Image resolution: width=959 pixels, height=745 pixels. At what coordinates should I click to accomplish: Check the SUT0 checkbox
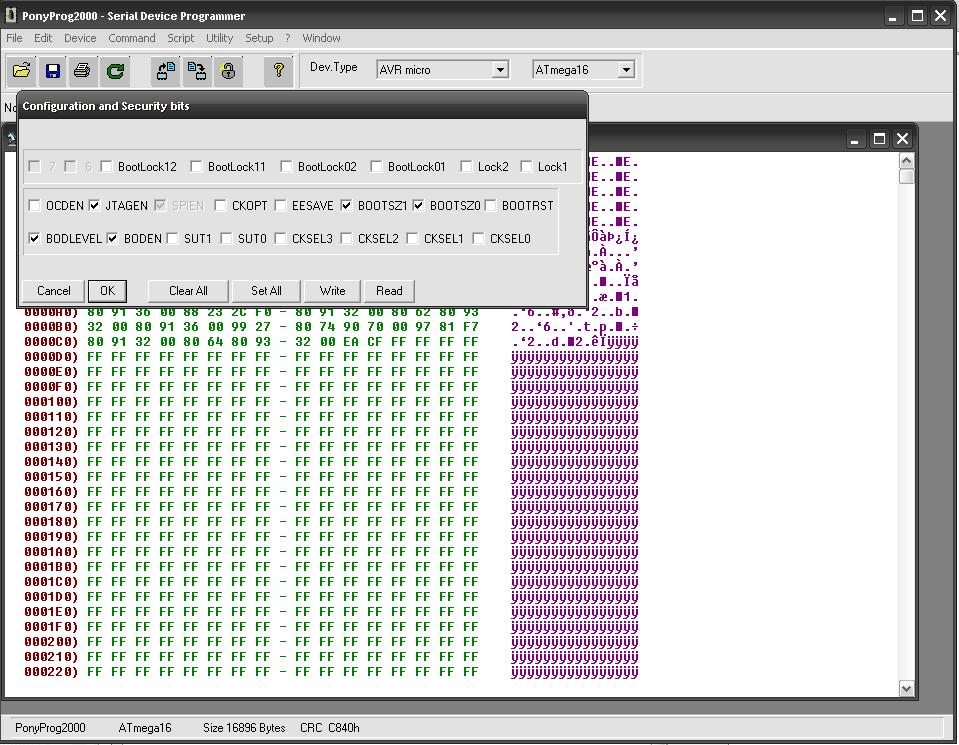(x=226, y=239)
